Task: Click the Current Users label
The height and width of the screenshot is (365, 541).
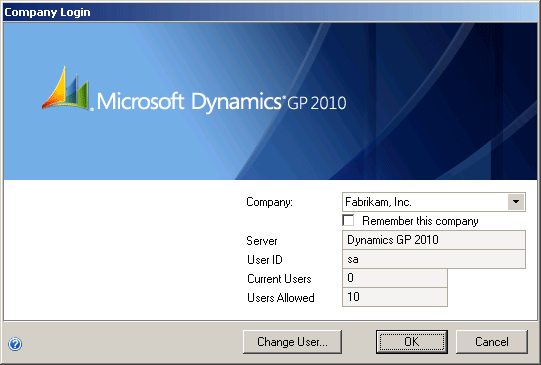Action: 279,279
